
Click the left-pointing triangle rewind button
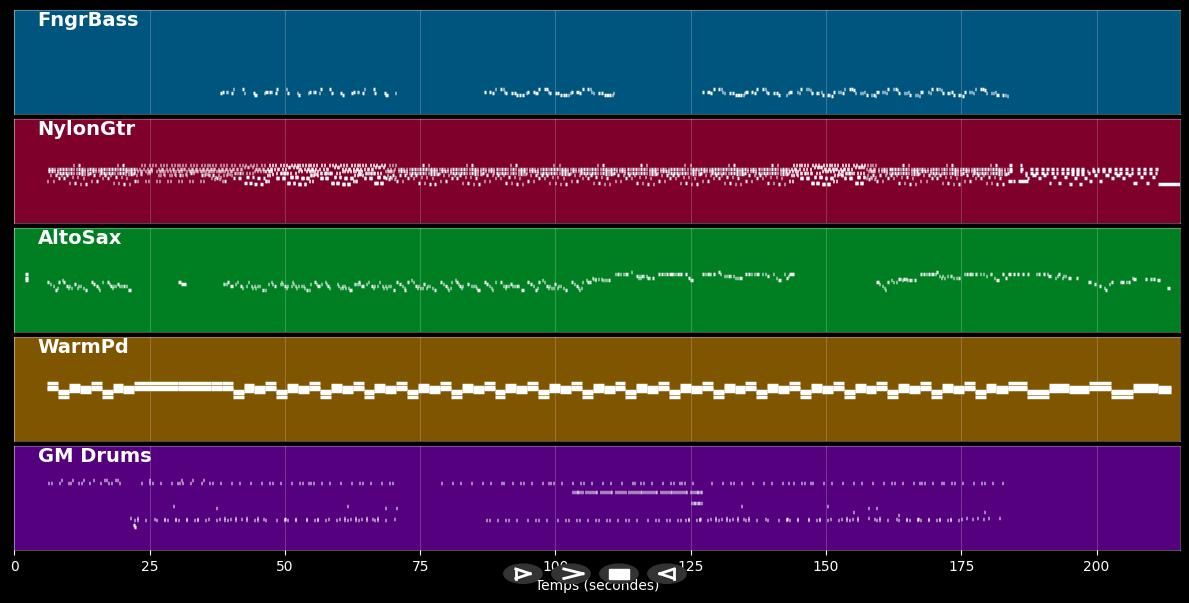click(x=666, y=574)
